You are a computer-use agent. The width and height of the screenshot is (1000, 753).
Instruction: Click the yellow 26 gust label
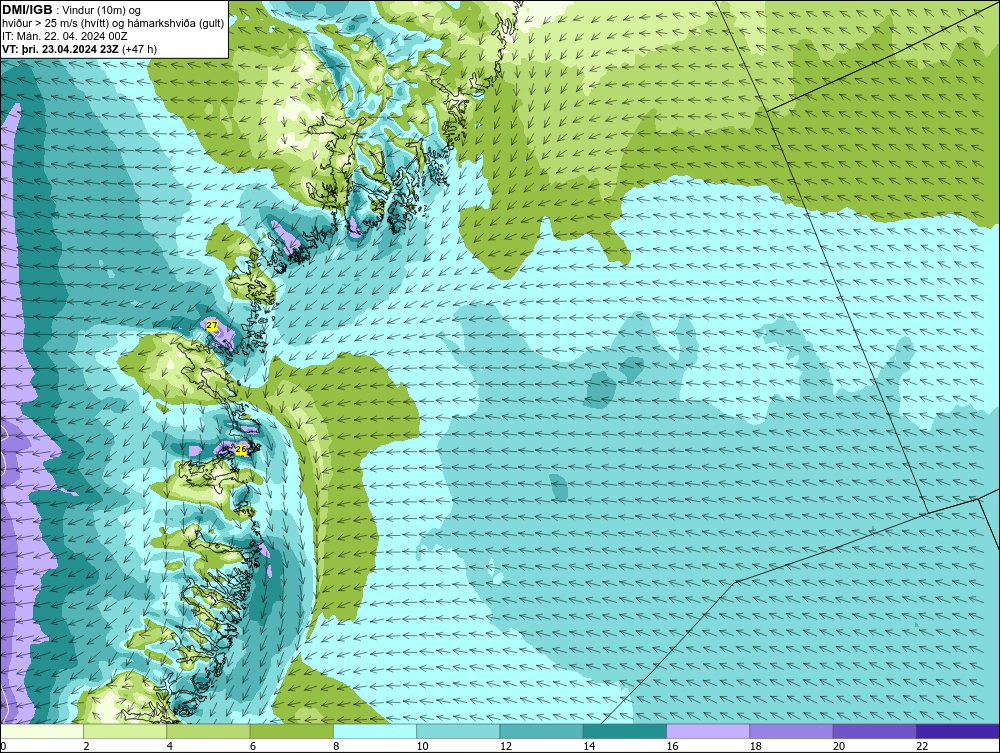pyautogui.click(x=240, y=450)
